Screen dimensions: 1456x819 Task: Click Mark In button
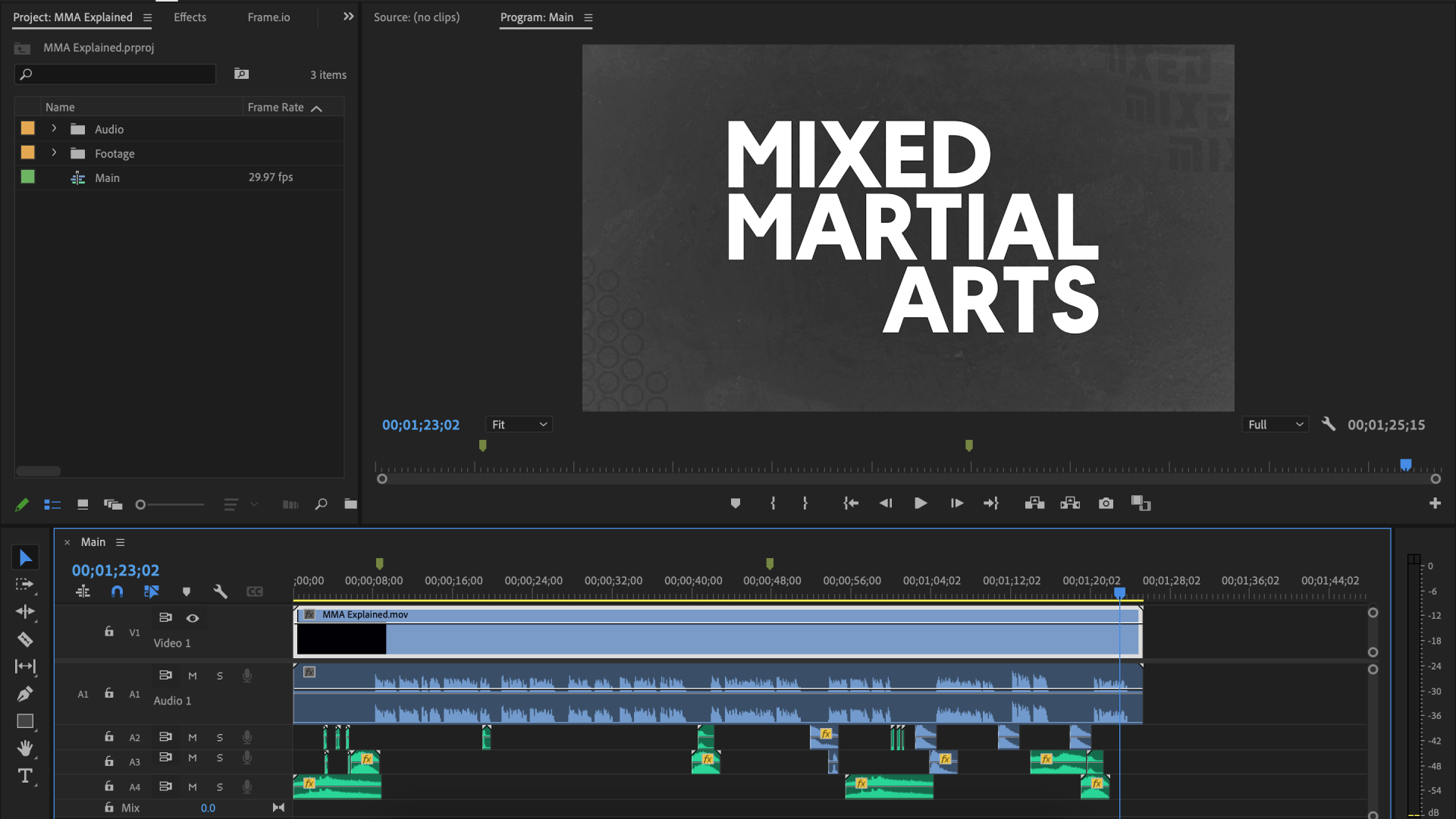click(x=773, y=503)
